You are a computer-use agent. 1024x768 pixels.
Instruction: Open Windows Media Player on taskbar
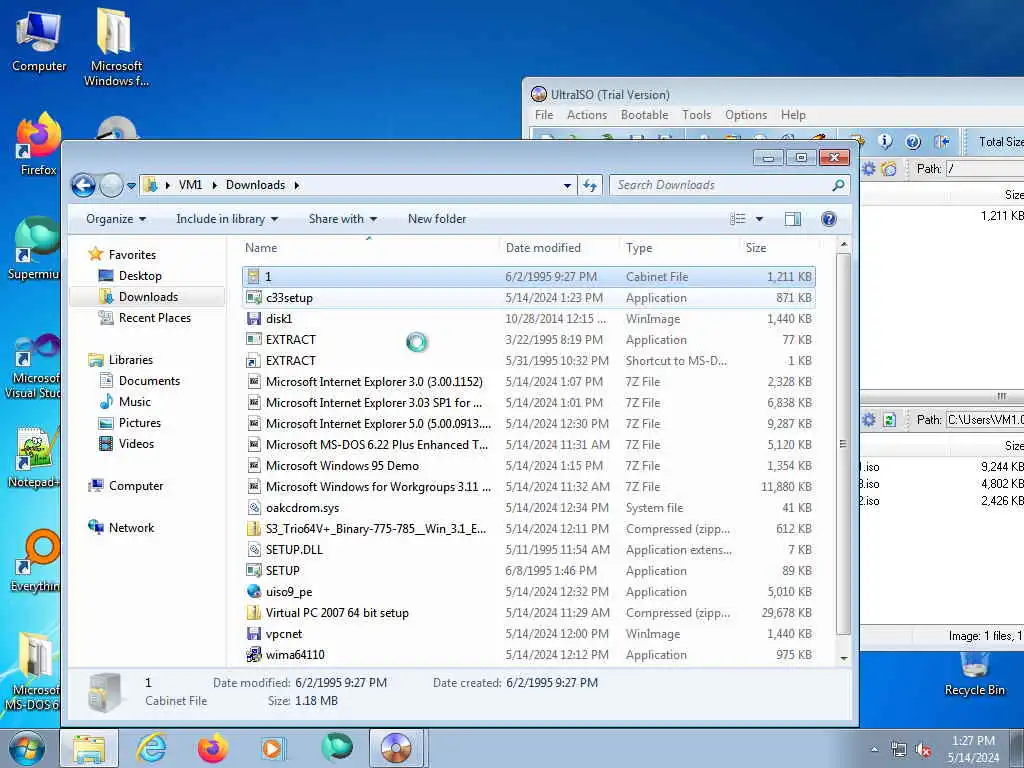pyautogui.click(x=273, y=748)
